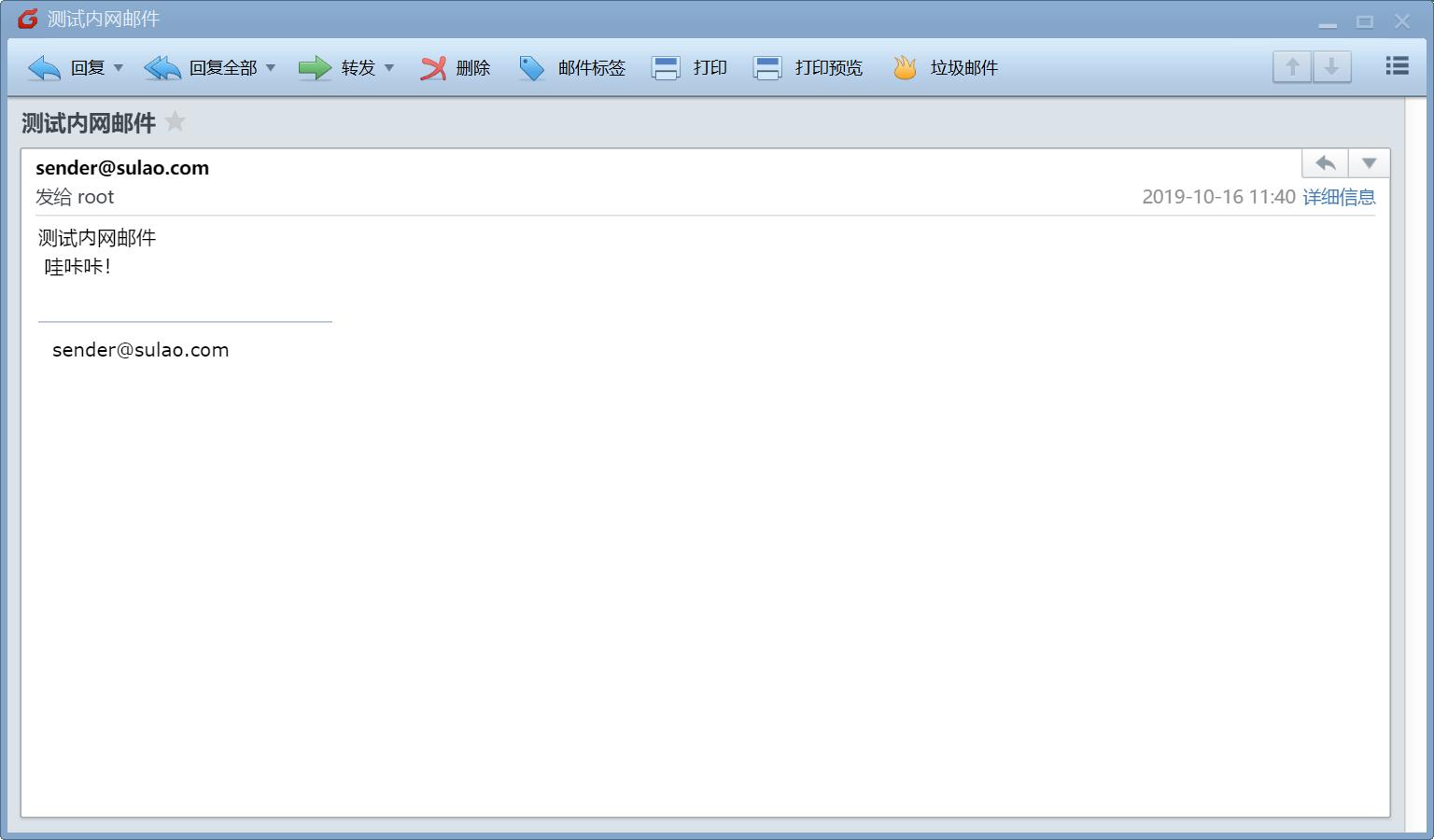The height and width of the screenshot is (840, 1434).
Task: Click the date 2019-10-16 11:40
Action: 1218,197
